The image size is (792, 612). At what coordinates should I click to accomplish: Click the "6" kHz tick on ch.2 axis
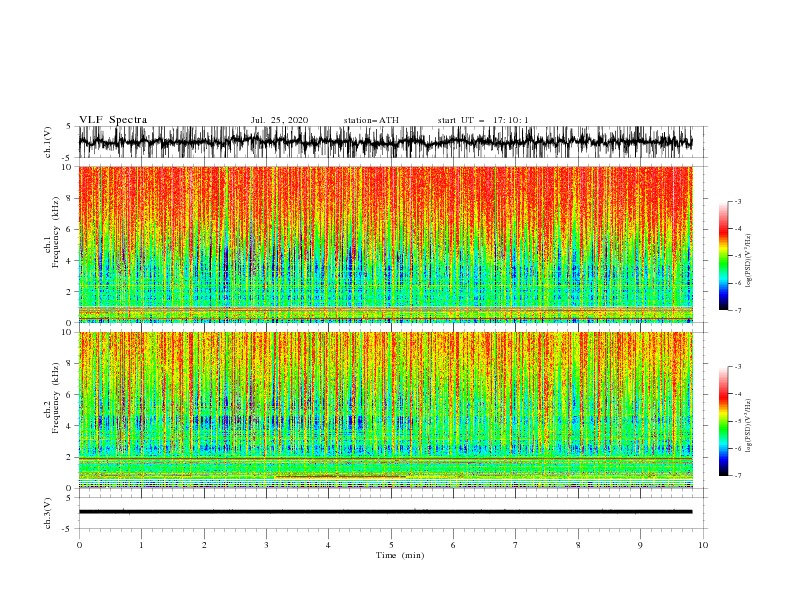pos(69,395)
